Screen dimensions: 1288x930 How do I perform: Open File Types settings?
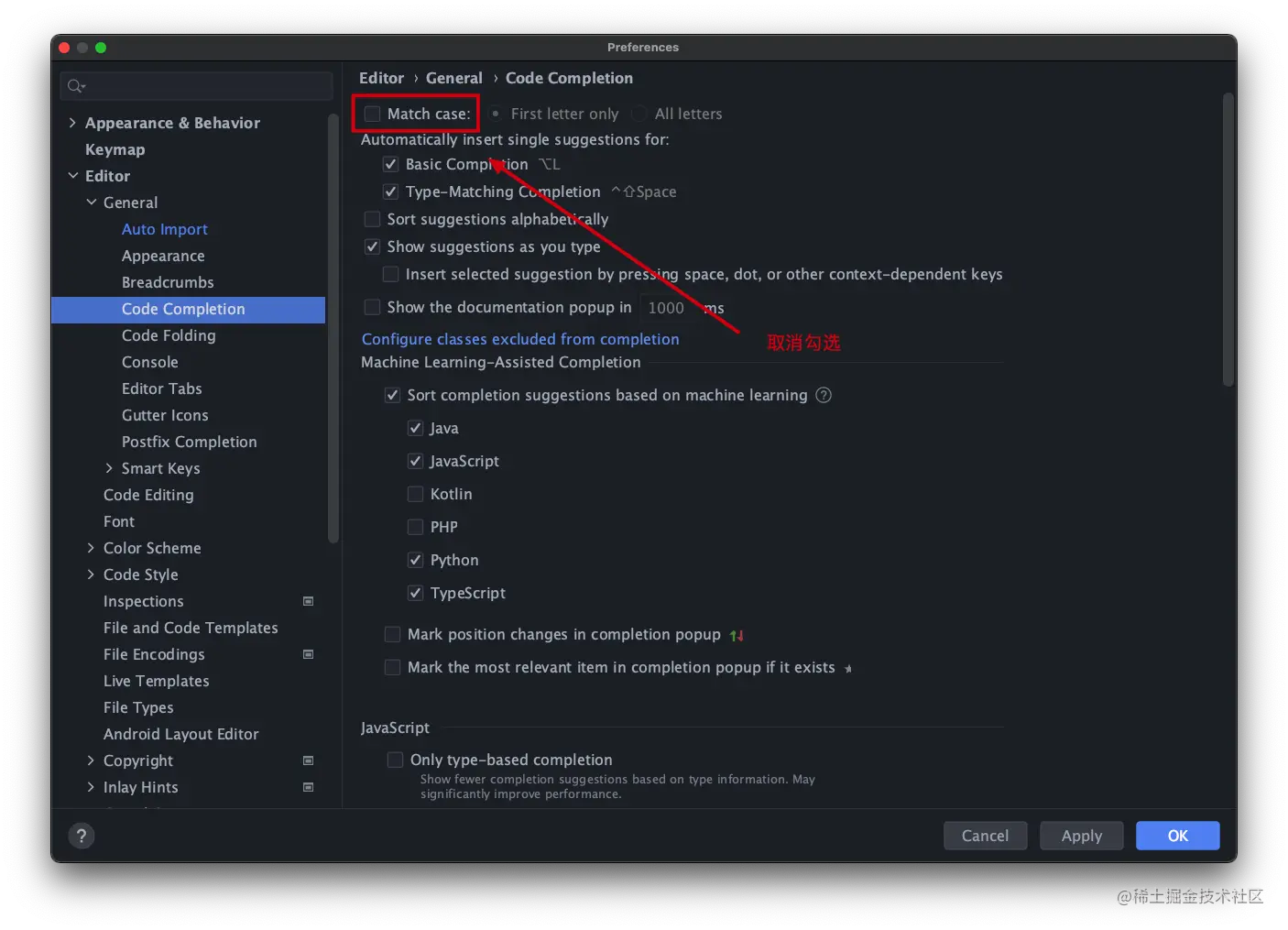(x=138, y=707)
